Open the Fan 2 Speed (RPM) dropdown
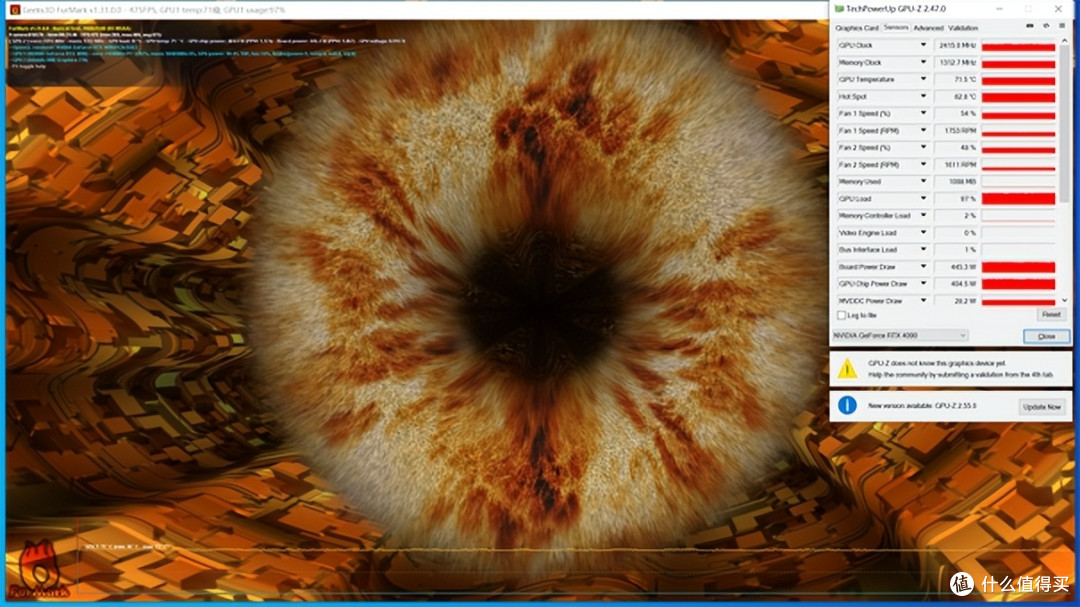 point(924,165)
